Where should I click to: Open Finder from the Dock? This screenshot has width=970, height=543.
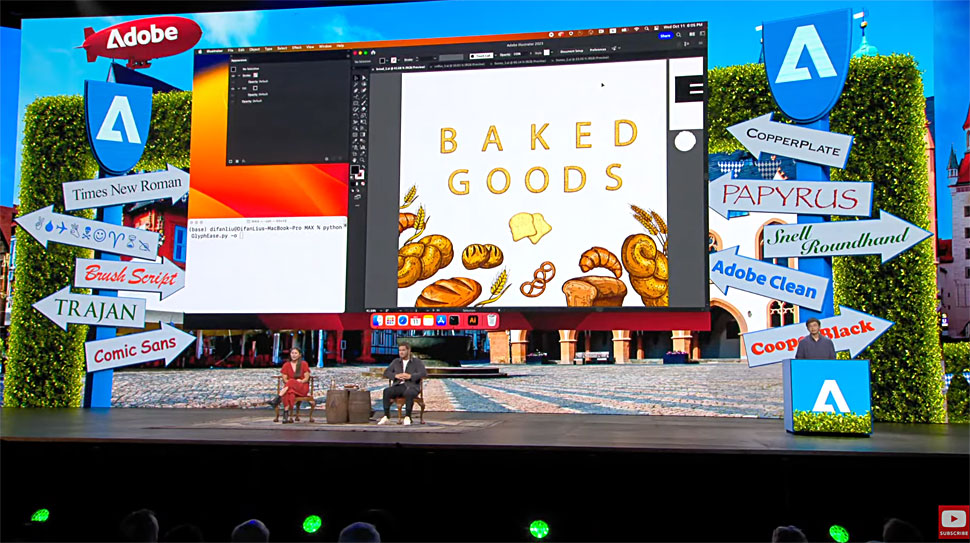(378, 320)
